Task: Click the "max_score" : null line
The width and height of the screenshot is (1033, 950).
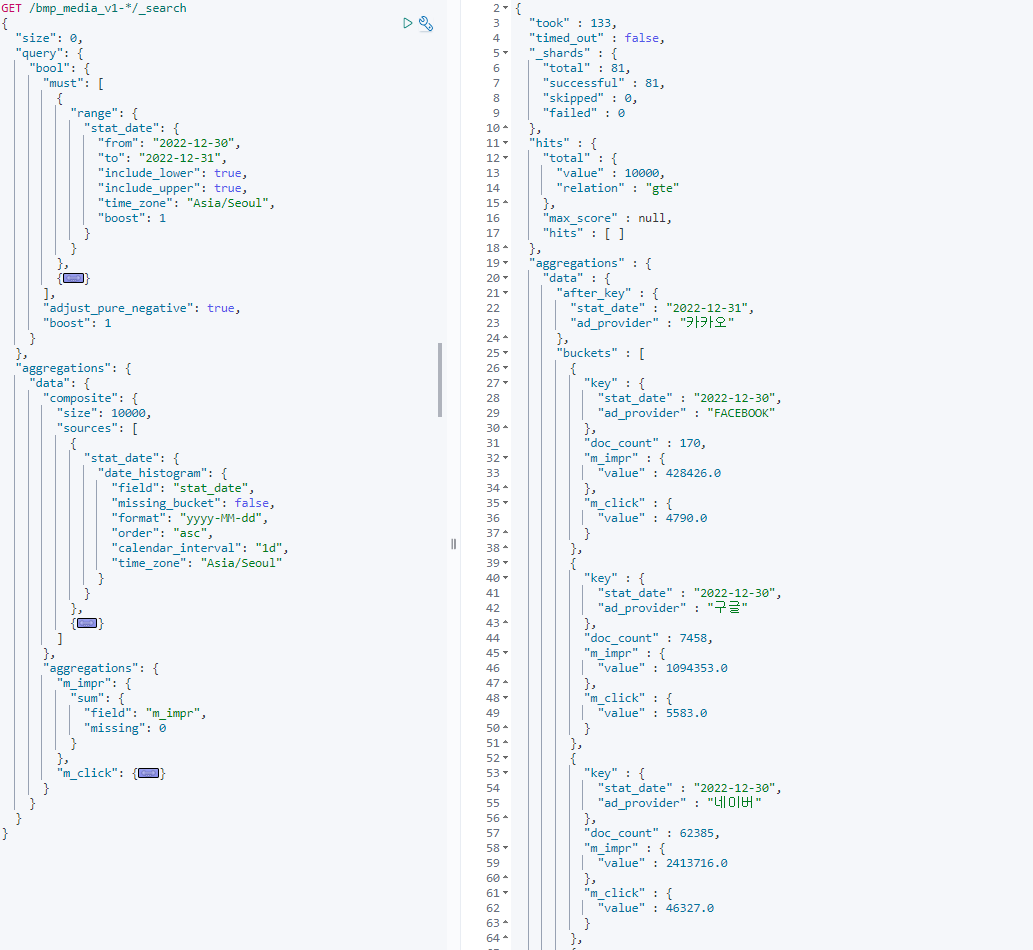Action: pos(607,218)
